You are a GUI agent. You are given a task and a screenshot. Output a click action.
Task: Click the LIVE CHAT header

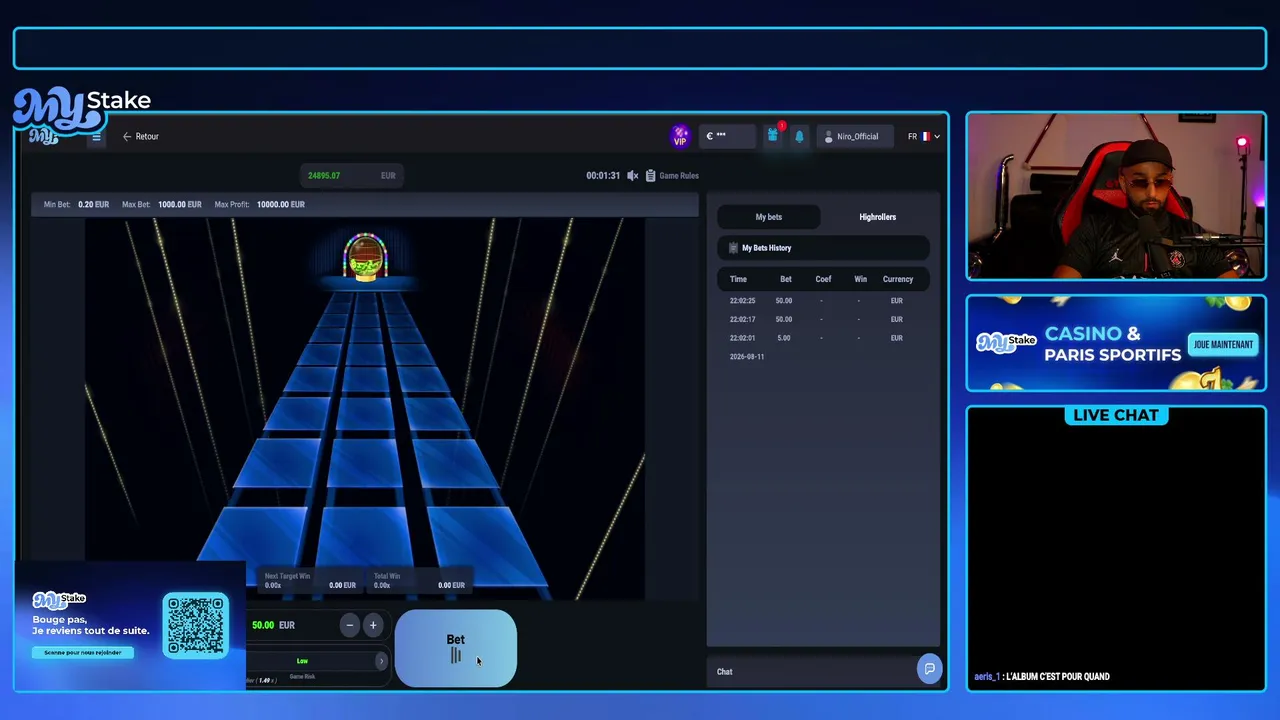pos(1116,415)
